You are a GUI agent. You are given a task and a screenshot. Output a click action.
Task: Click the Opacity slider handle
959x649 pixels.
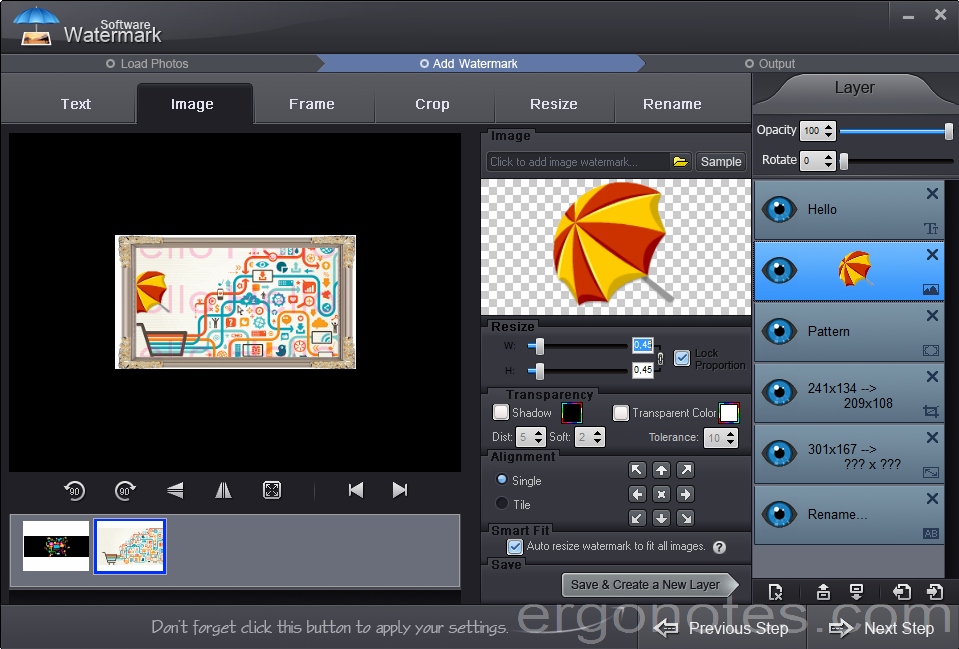949,131
